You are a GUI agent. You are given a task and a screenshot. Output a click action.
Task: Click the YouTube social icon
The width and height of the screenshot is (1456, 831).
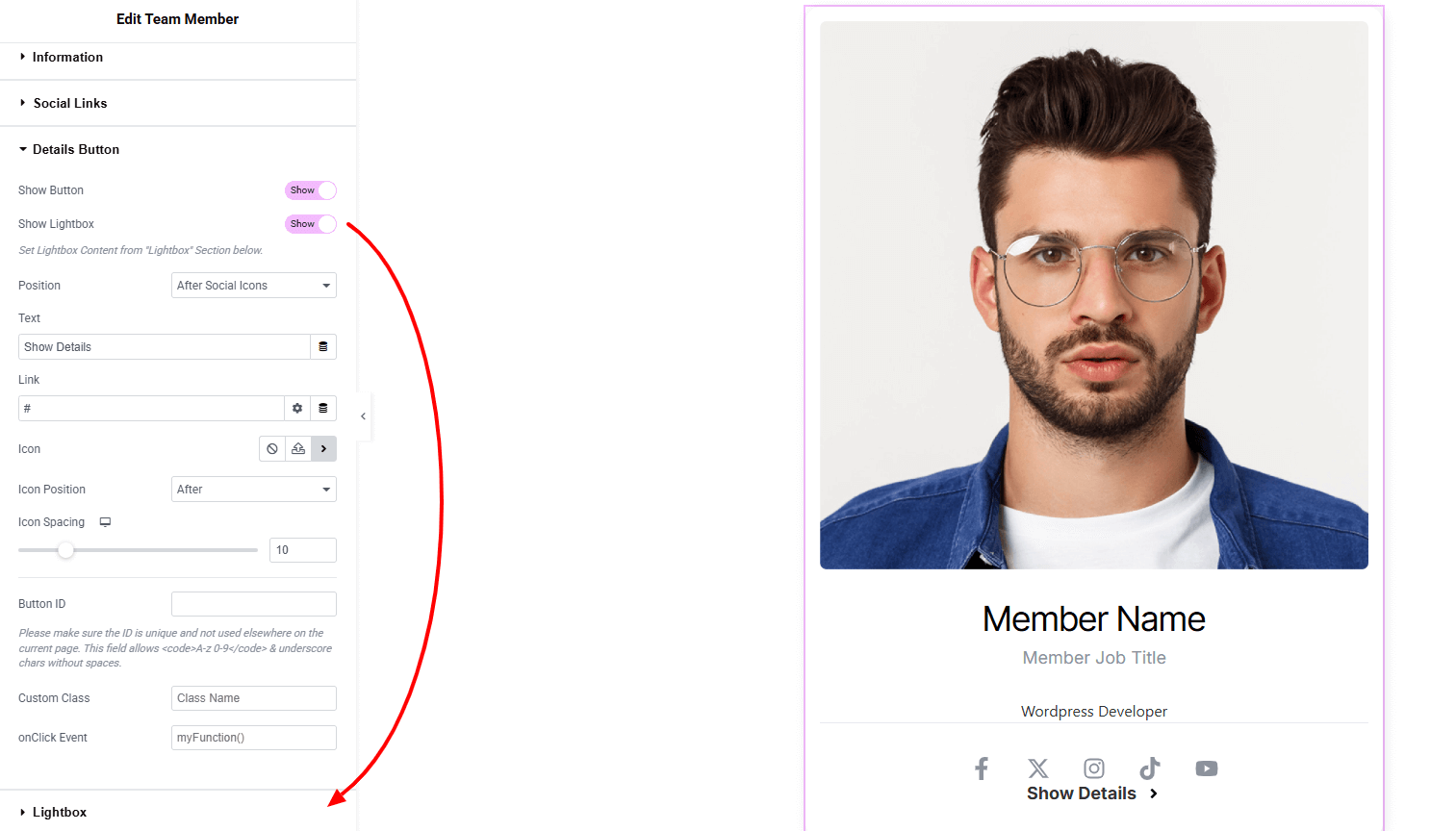pos(1207,768)
